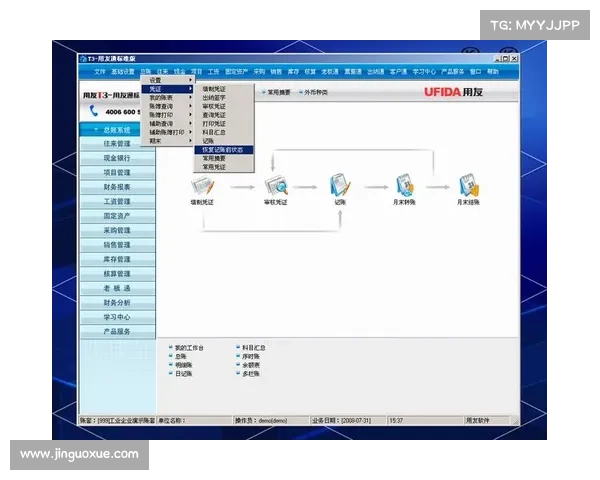The height and width of the screenshot is (480, 600).
Task: Expand the 我的账表 submenu arrow
Action: [190, 98]
